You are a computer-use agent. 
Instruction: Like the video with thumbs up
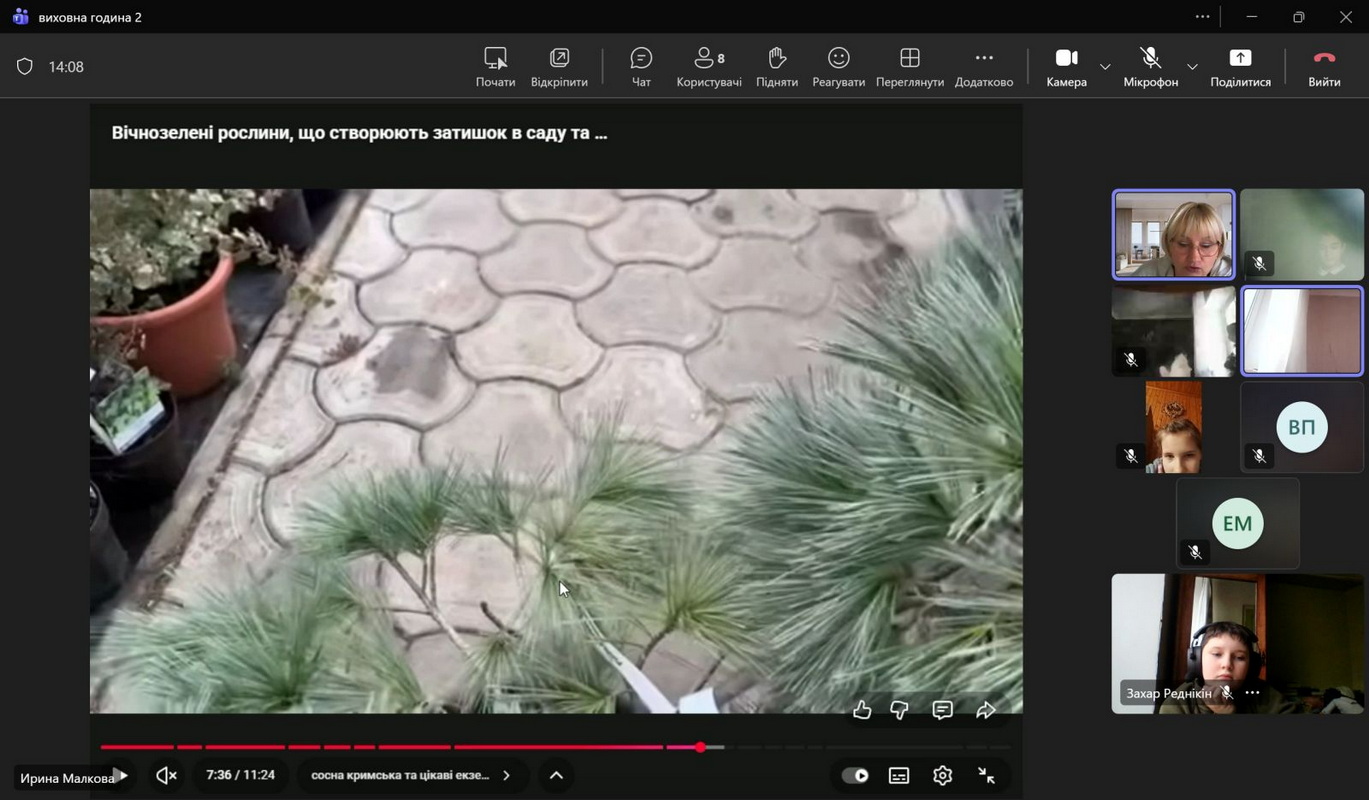coord(862,710)
